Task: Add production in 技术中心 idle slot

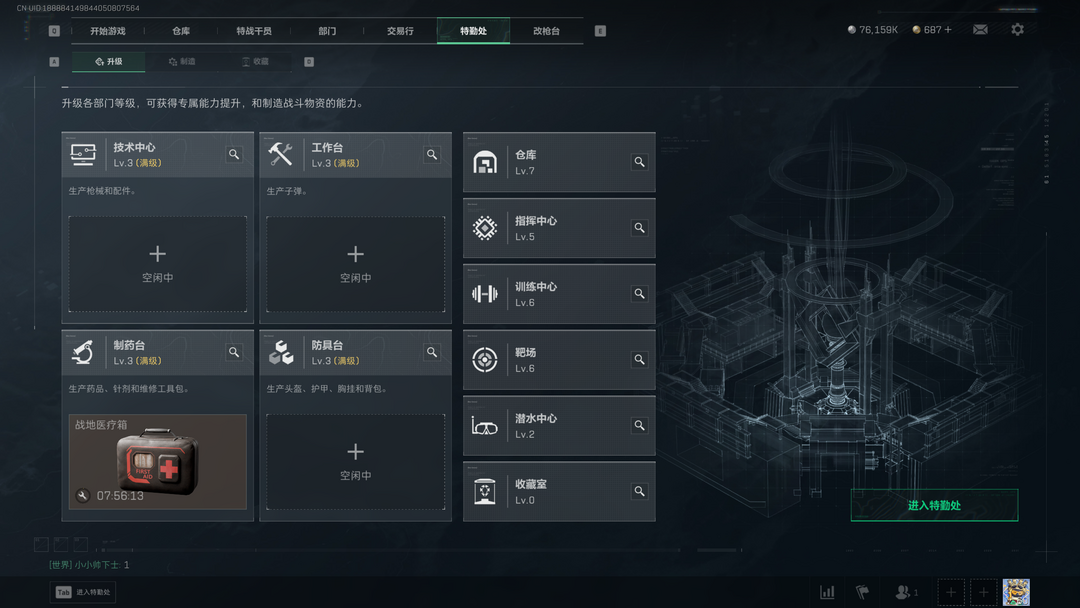Action: pos(158,264)
